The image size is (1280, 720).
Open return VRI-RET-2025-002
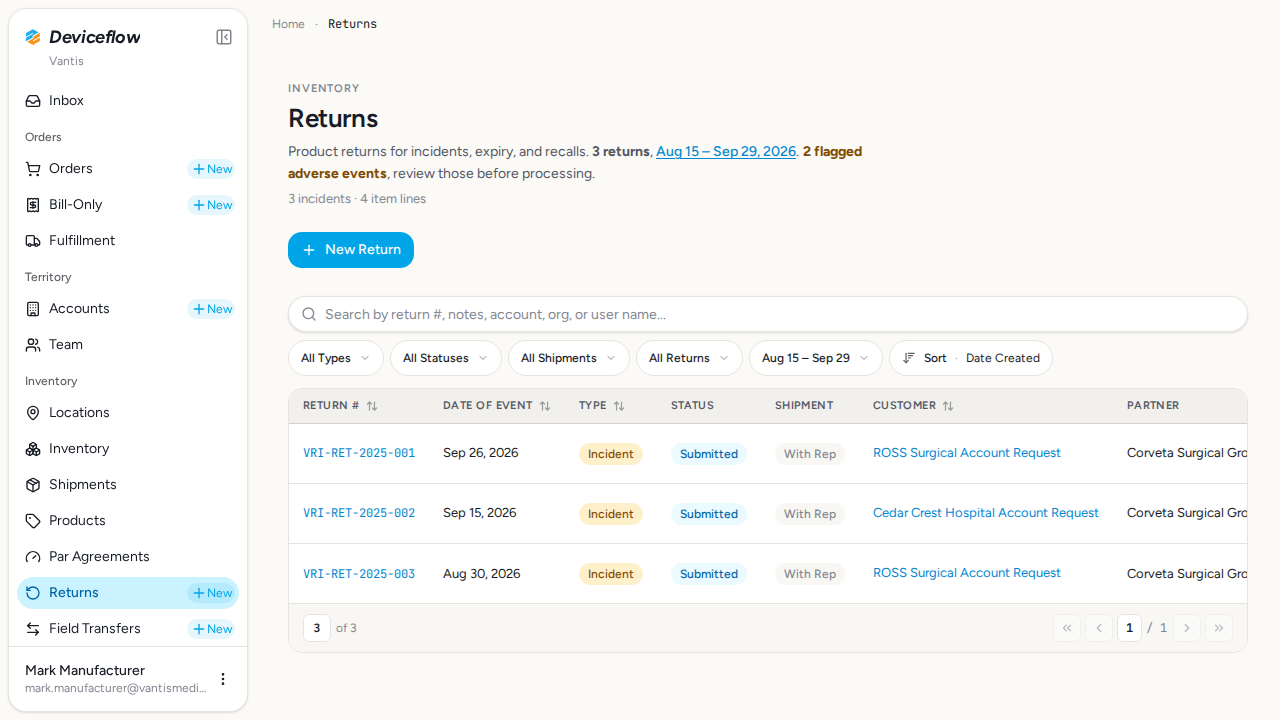tap(359, 513)
